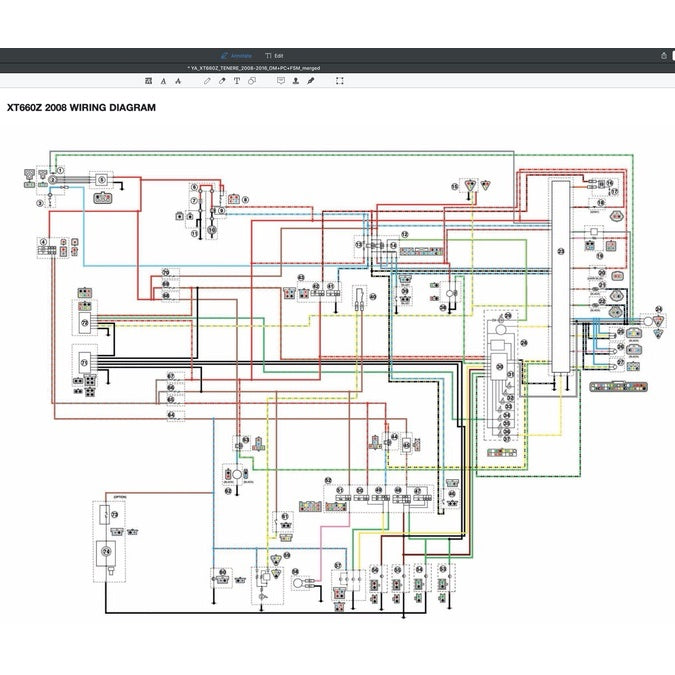Viewport: 675px width, 675px height.
Task: Click the XT660Z 2008 WIRING DIAGRAM heading
Action: [x=81, y=107]
